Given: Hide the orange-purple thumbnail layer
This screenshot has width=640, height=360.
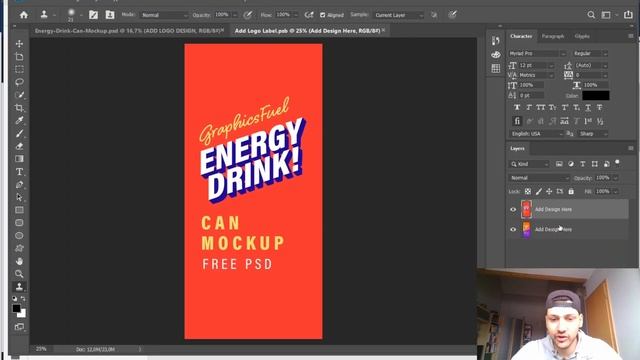Looking at the screenshot, I should coord(513,229).
